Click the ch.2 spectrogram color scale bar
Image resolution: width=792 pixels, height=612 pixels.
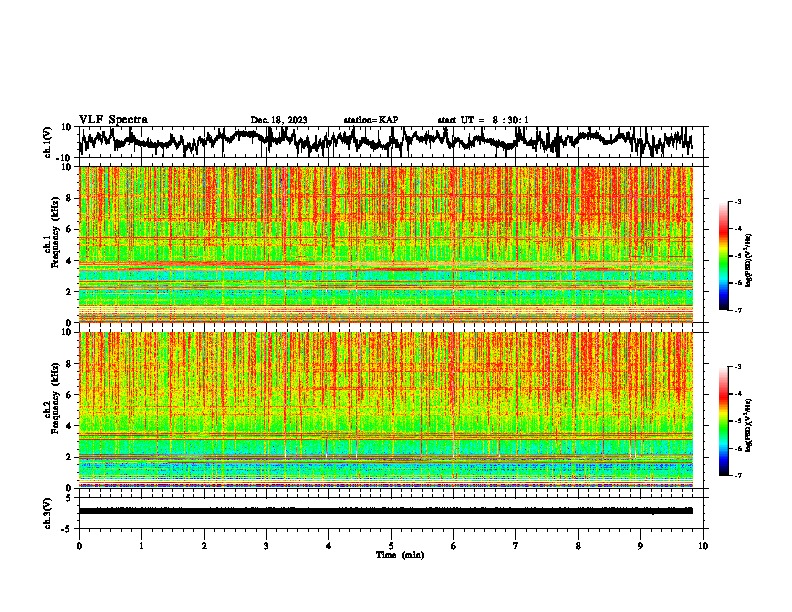pyautogui.click(x=724, y=421)
